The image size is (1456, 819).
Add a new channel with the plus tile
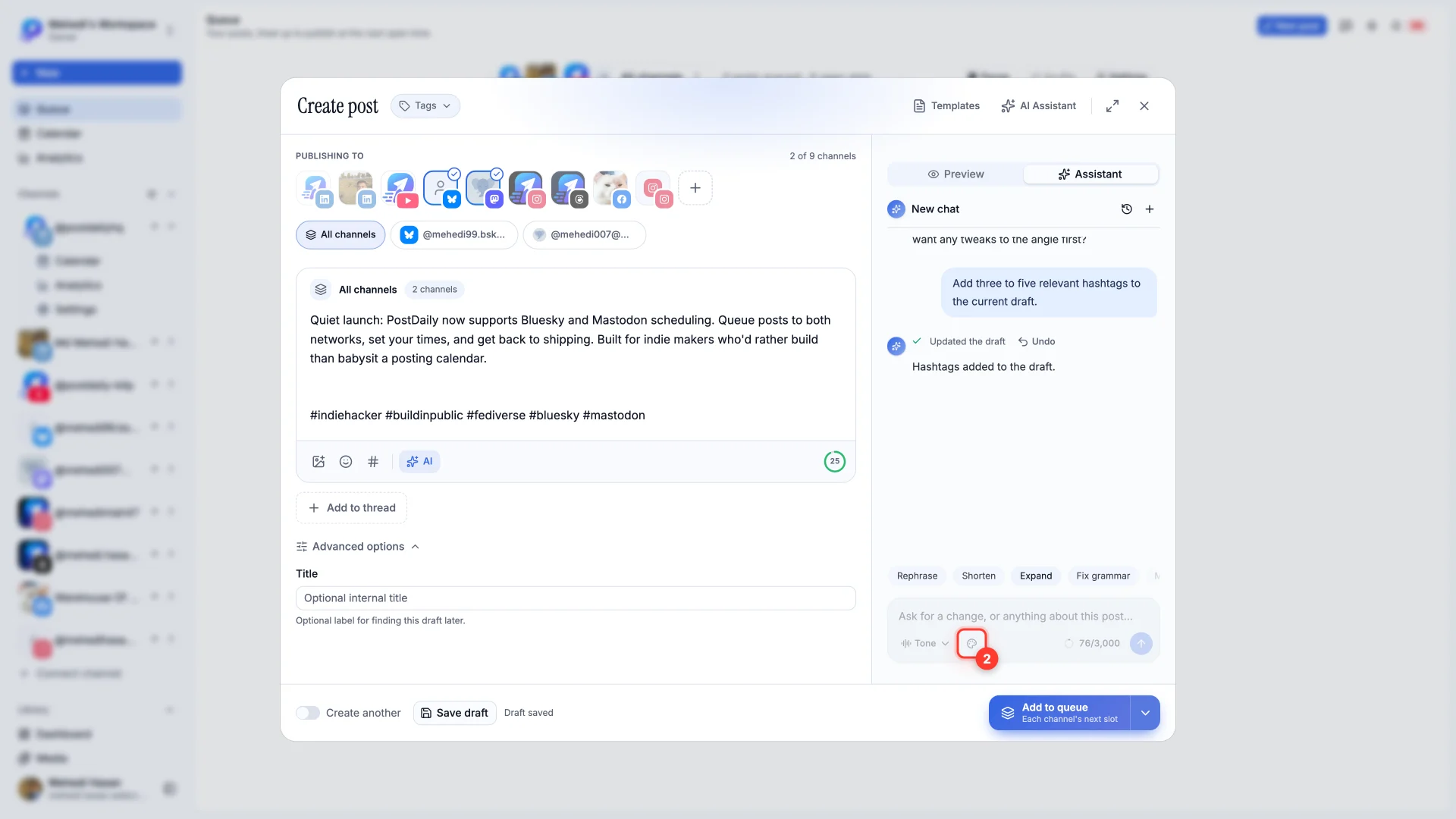coord(695,188)
